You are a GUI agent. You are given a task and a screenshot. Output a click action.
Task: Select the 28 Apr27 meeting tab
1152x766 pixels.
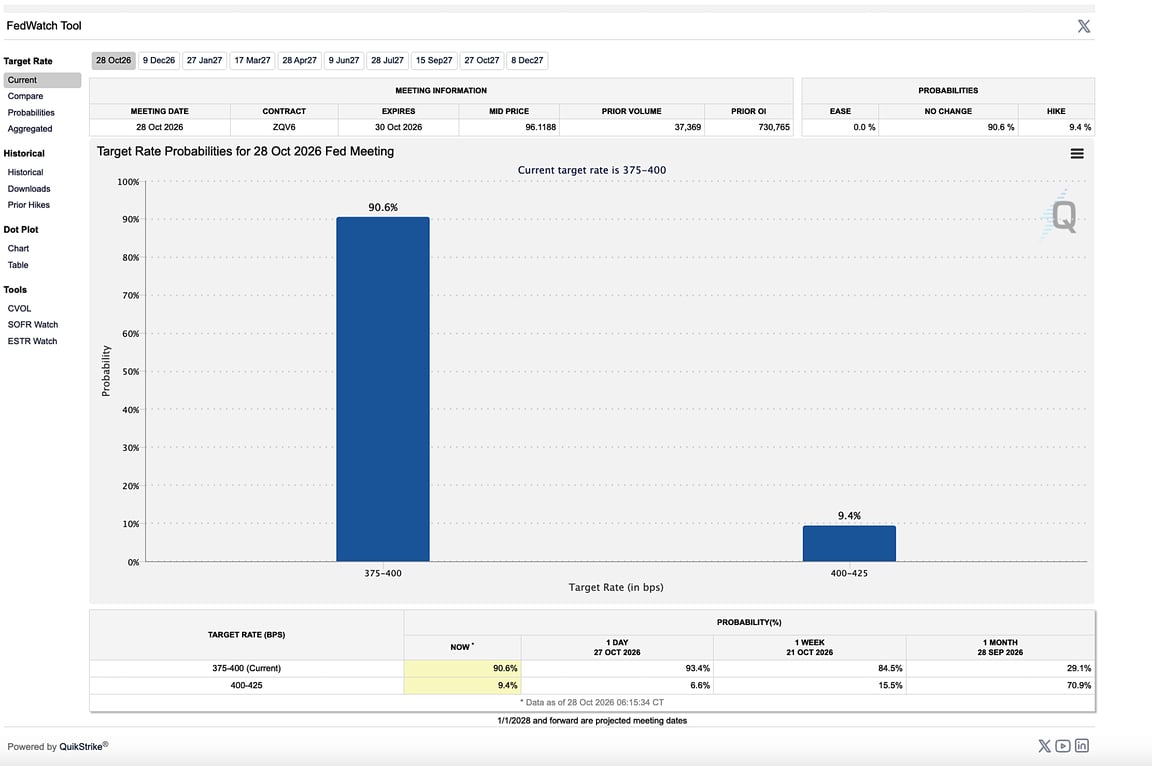(299, 60)
